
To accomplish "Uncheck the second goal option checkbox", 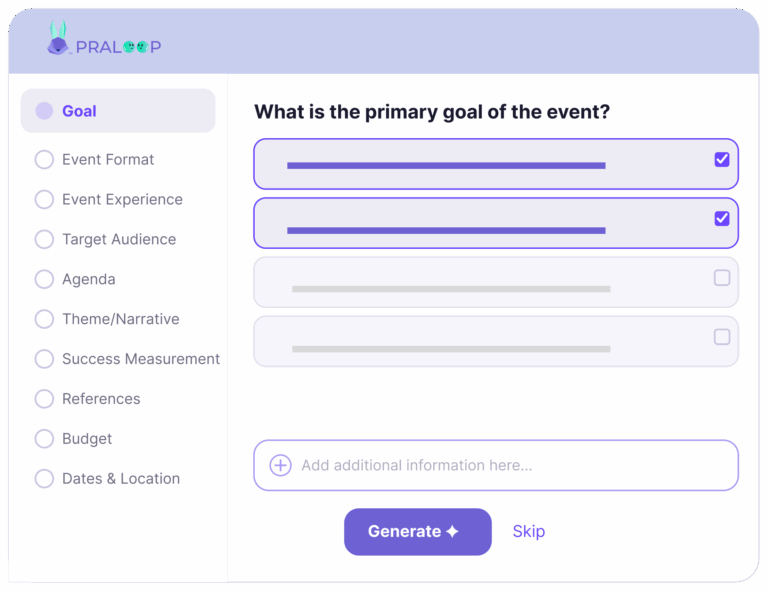I will [722, 219].
